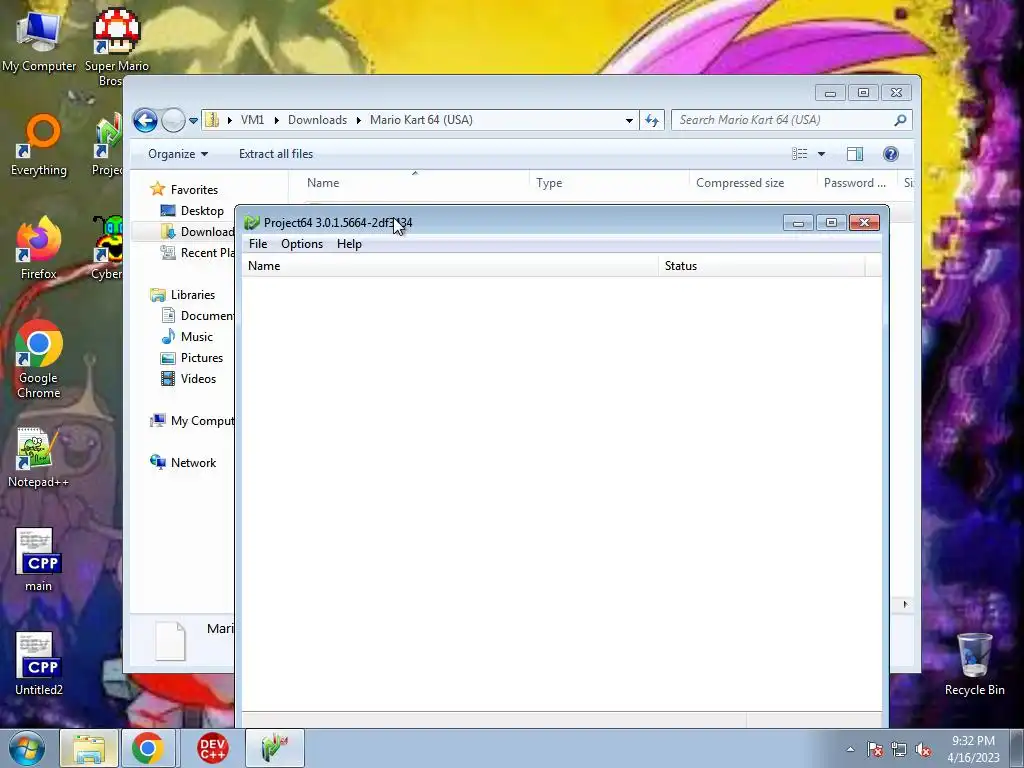Click Mario Kart 64 (USA) breadcrumb
Image resolution: width=1024 pixels, height=768 pixels.
pos(421,120)
